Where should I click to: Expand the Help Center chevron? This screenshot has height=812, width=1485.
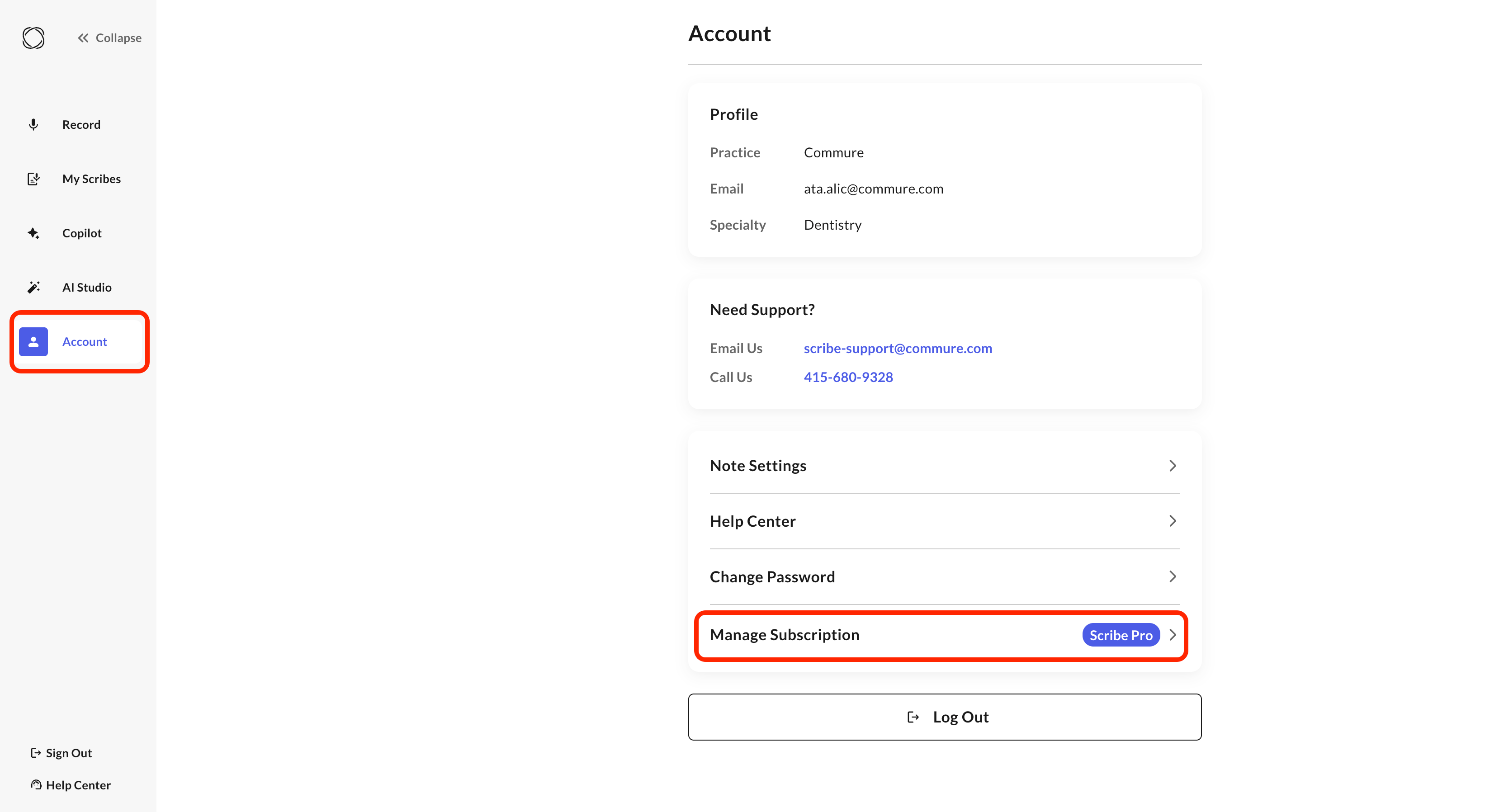point(1172,521)
